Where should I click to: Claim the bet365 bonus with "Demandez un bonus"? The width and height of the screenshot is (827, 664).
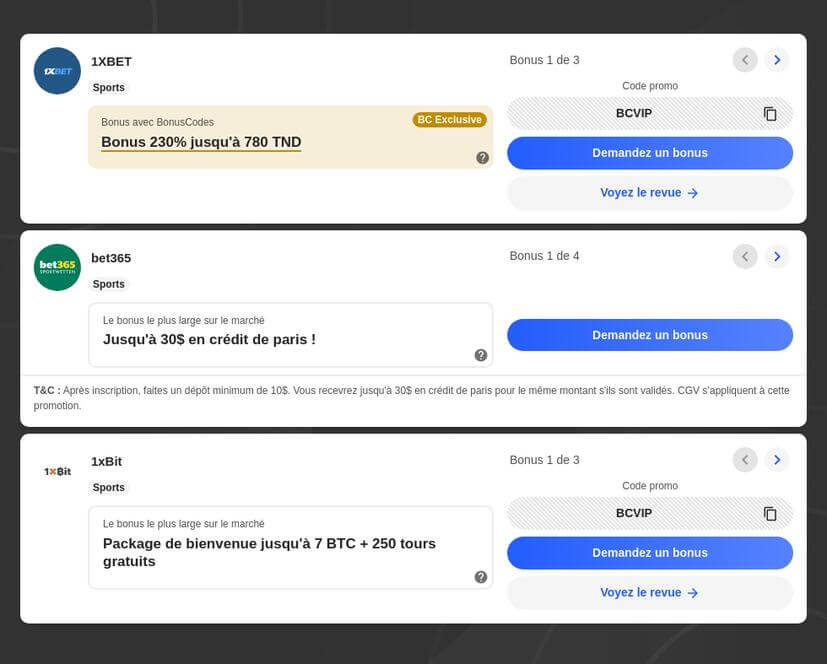point(650,335)
